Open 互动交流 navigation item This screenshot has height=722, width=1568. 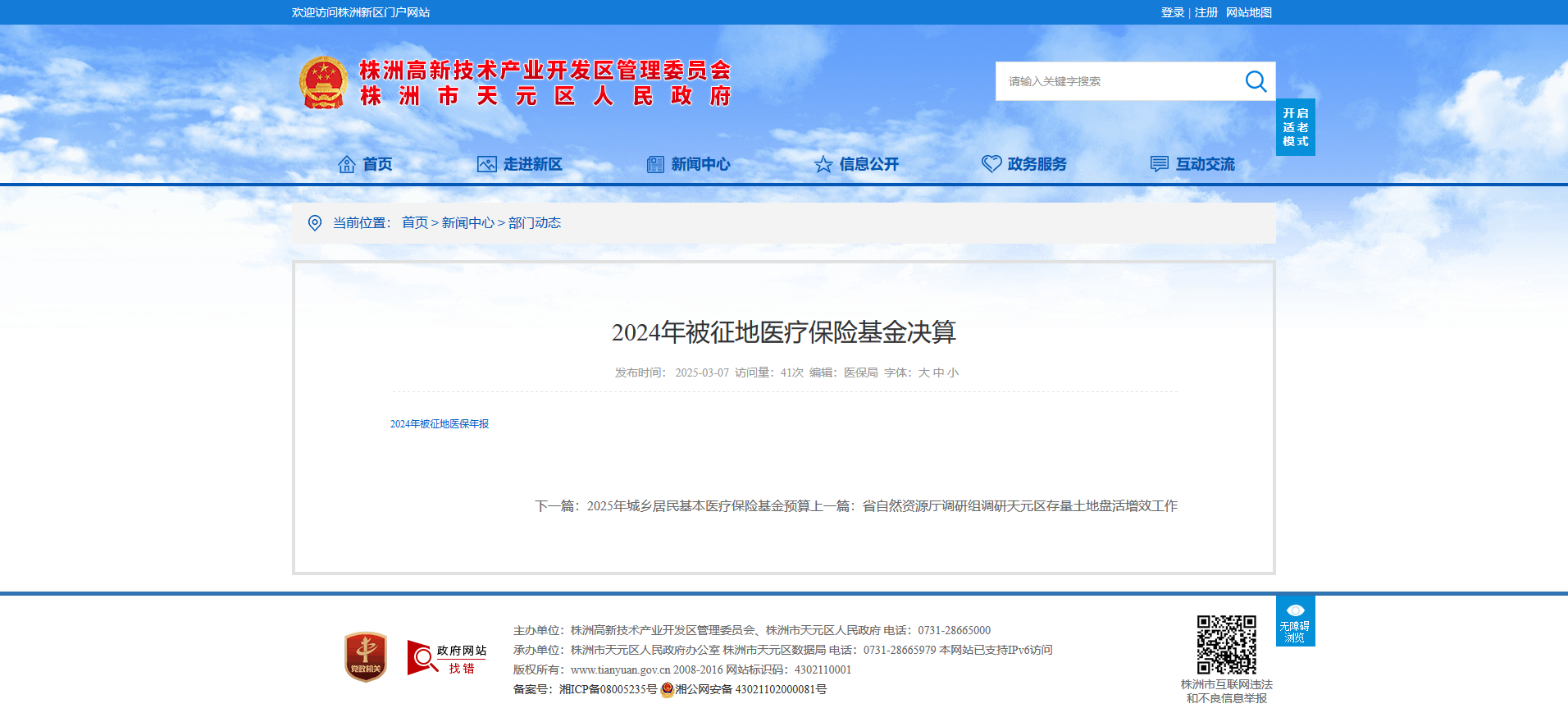click(1192, 164)
